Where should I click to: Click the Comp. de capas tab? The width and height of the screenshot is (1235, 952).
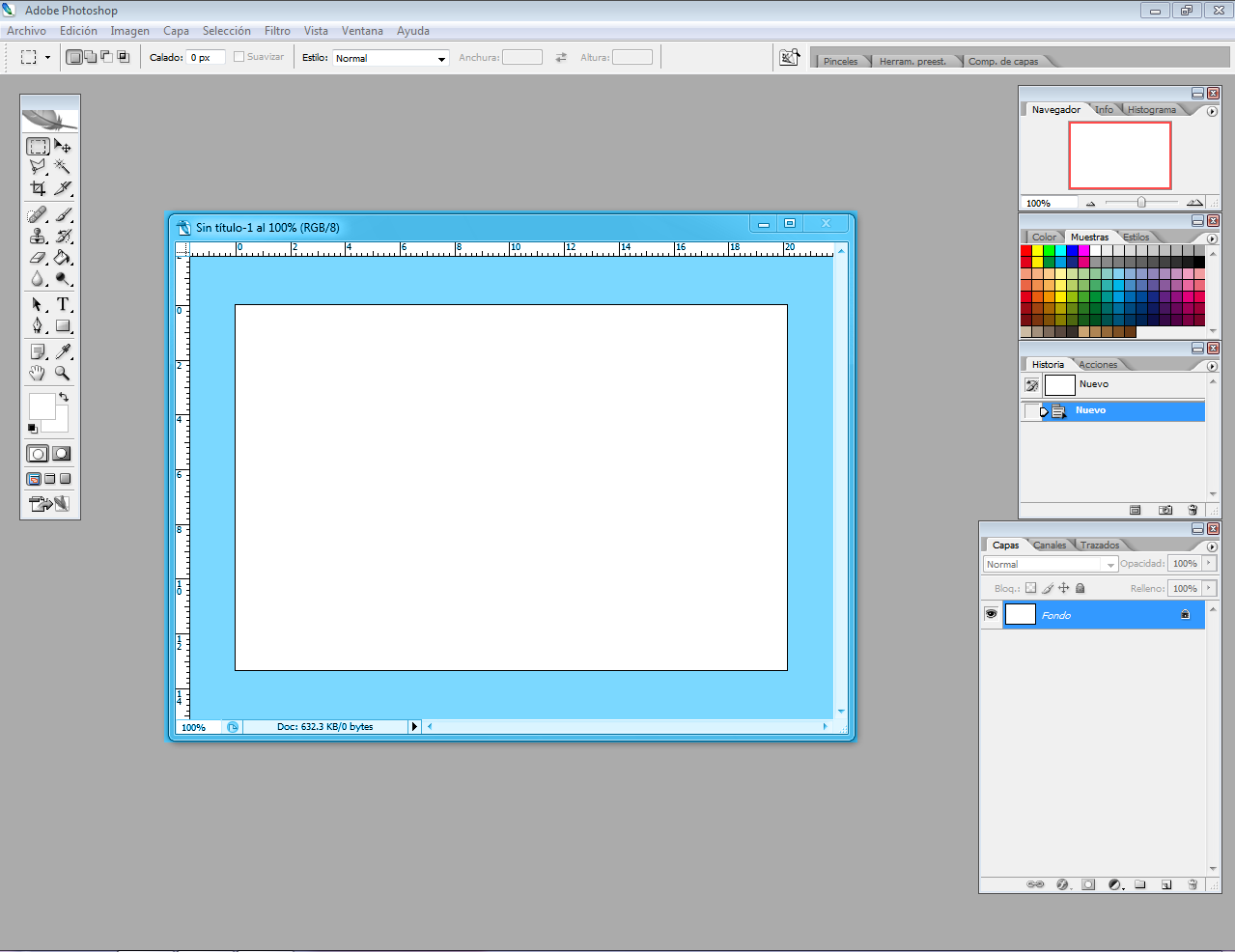coord(1003,61)
